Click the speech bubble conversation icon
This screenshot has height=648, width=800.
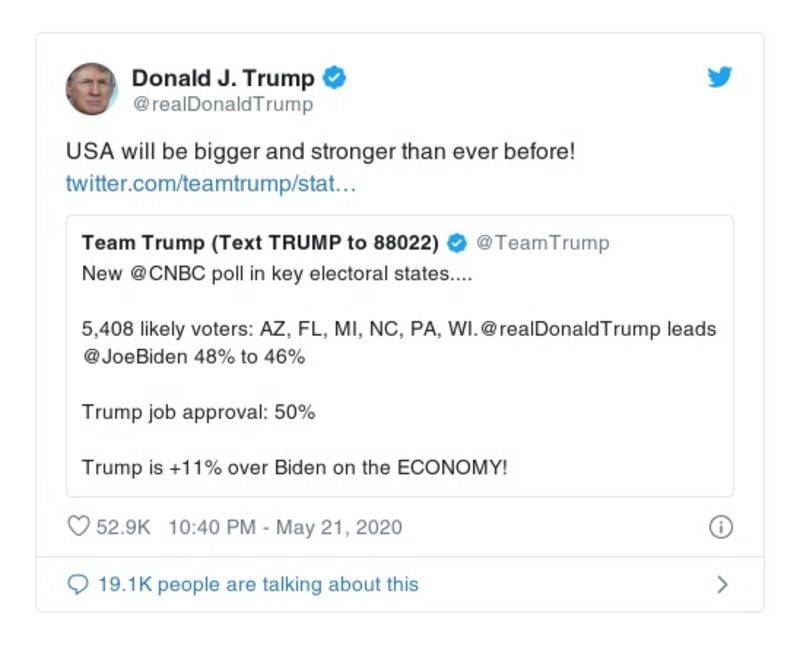pyautogui.click(x=79, y=583)
